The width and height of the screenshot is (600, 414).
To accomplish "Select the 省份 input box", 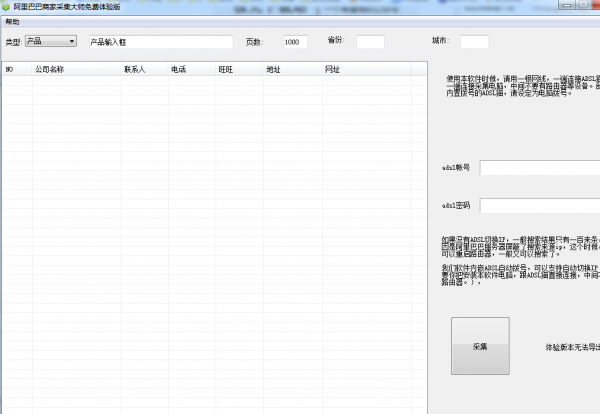I will click(x=370, y=42).
